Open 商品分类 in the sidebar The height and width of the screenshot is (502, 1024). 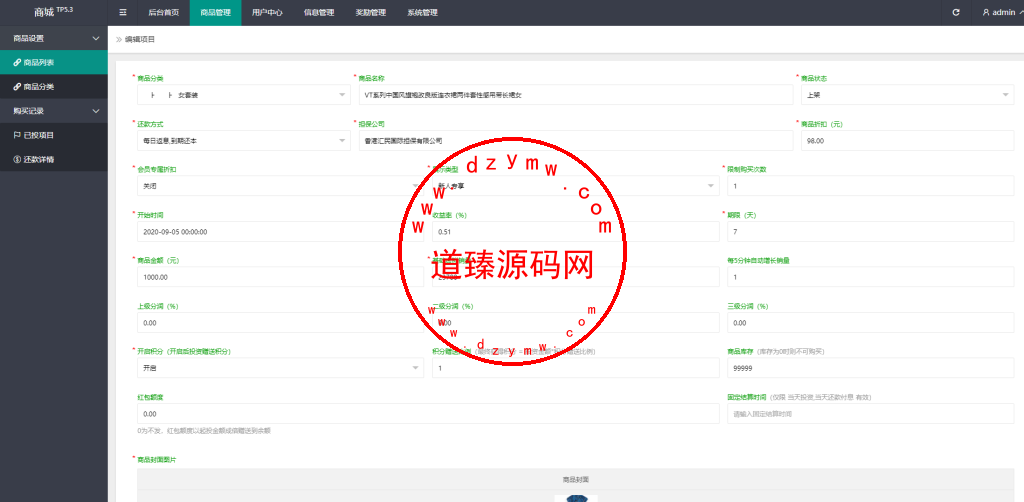point(54,87)
